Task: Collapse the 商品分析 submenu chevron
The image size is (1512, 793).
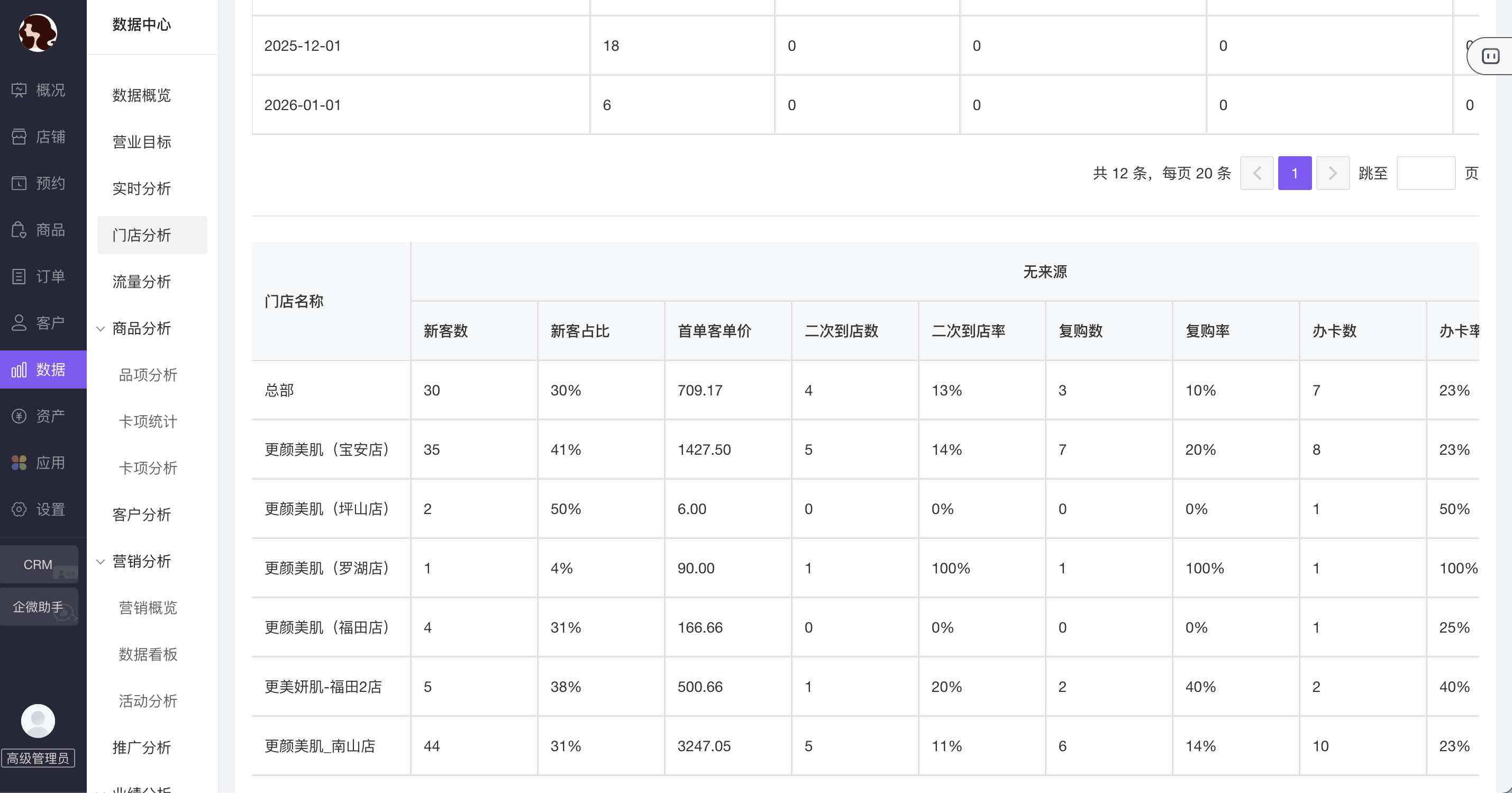Action: tap(101, 329)
